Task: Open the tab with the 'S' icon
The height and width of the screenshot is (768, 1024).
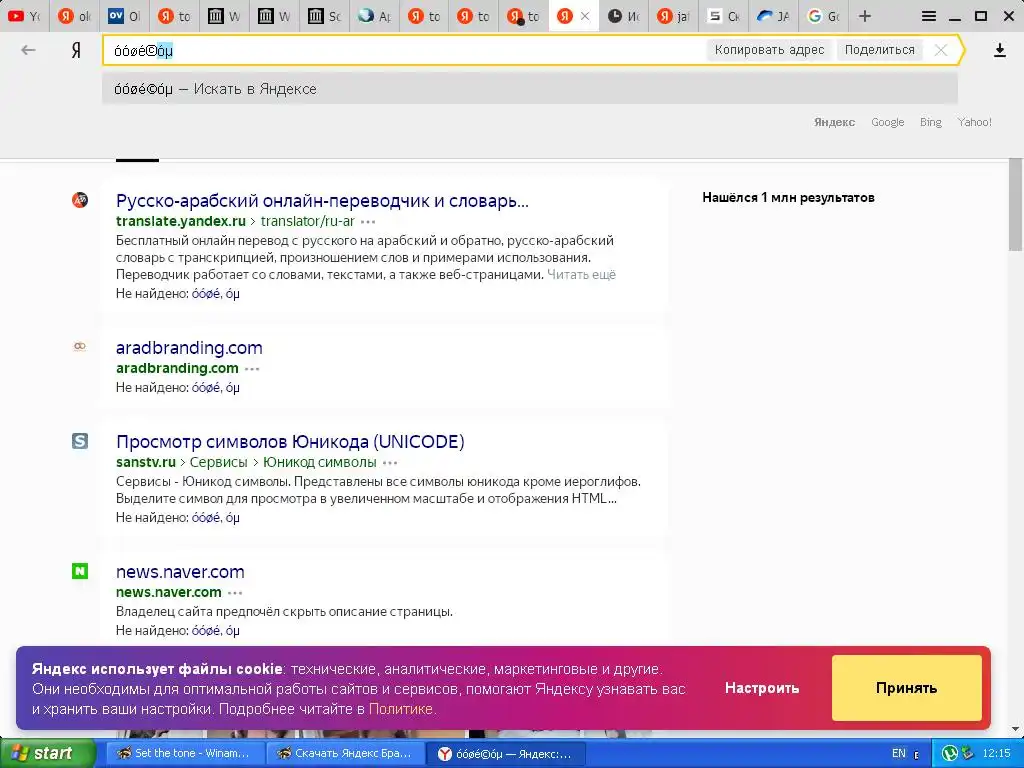Action: tap(724, 16)
